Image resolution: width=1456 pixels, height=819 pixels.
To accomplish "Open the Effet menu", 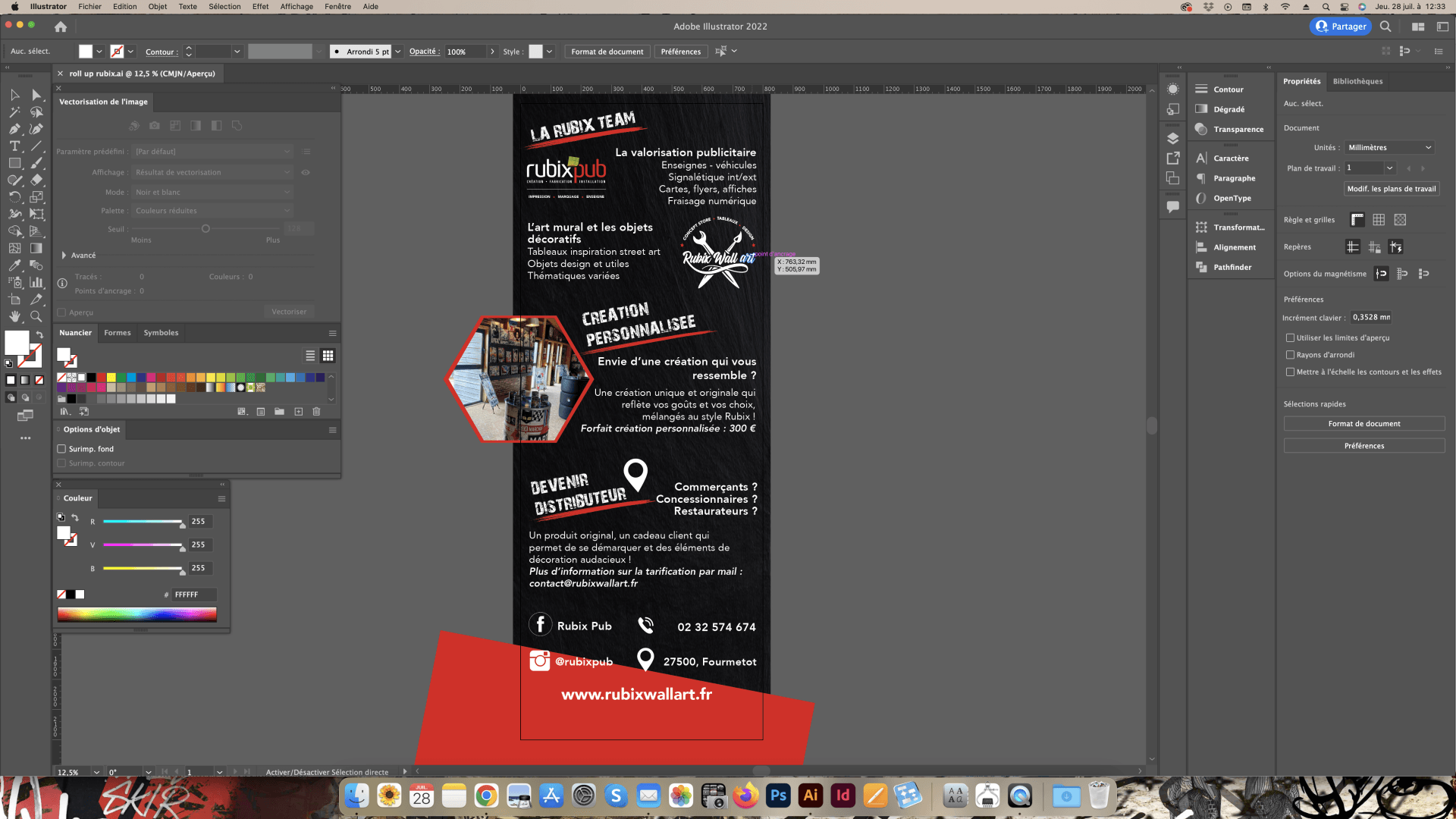I will click(260, 6).
